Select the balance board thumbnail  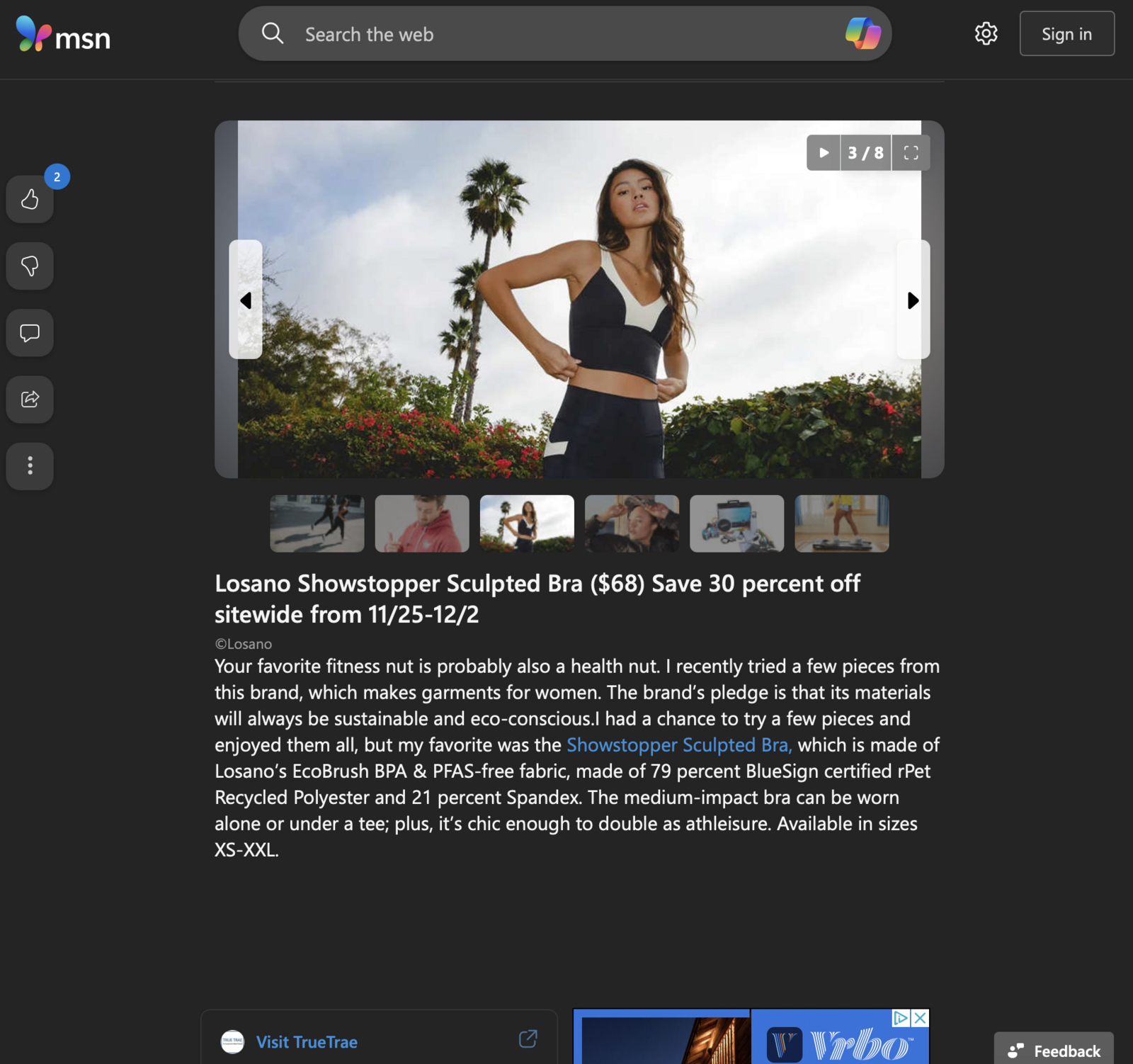pos(841,523)
